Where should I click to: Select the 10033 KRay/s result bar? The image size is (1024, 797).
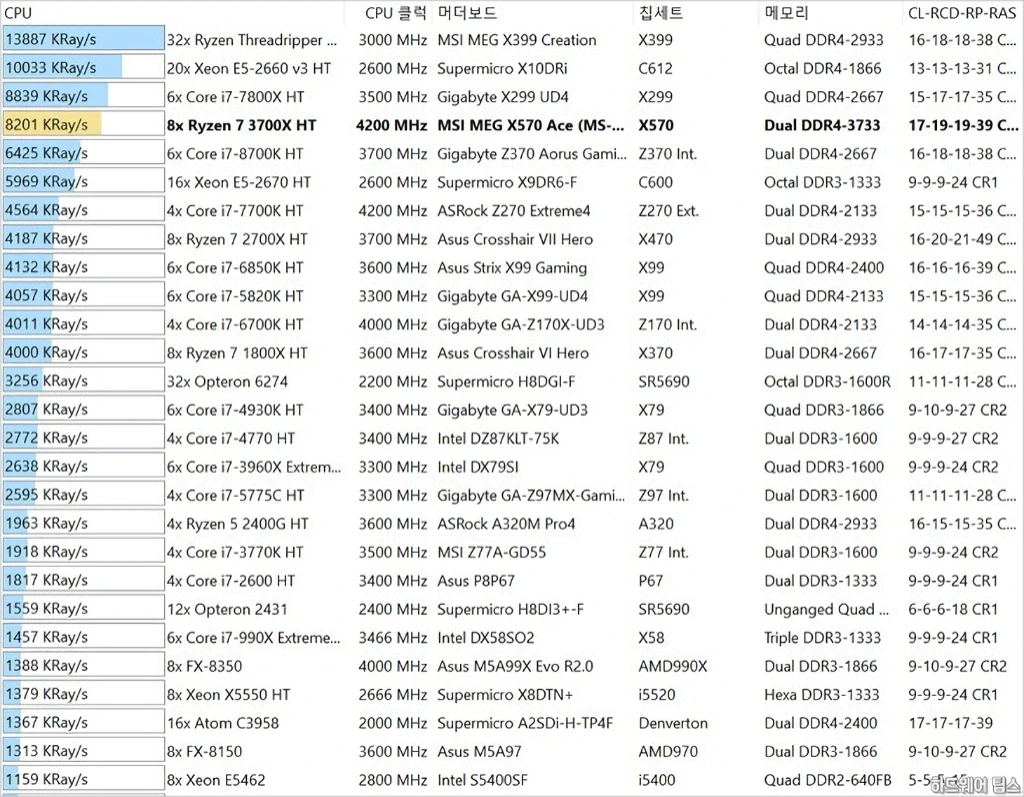tap(84, 68)
